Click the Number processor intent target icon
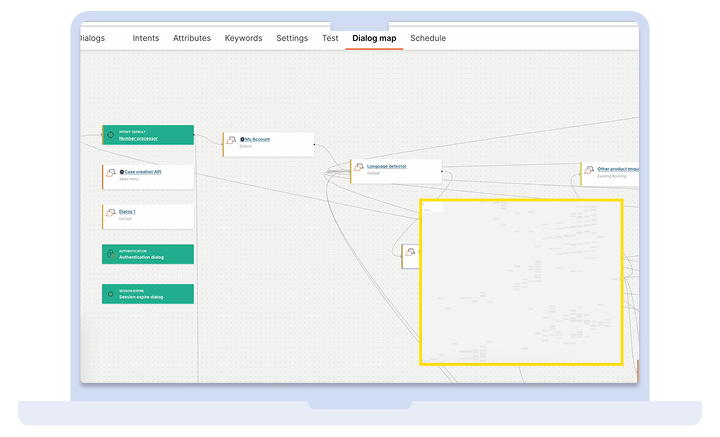This screenshot has height=437, width=720. 111,135
